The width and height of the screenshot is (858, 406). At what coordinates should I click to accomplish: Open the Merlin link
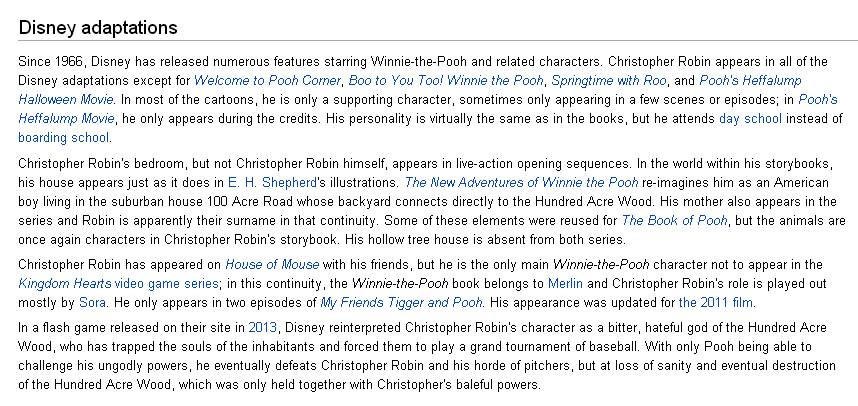tap(565, 283)
